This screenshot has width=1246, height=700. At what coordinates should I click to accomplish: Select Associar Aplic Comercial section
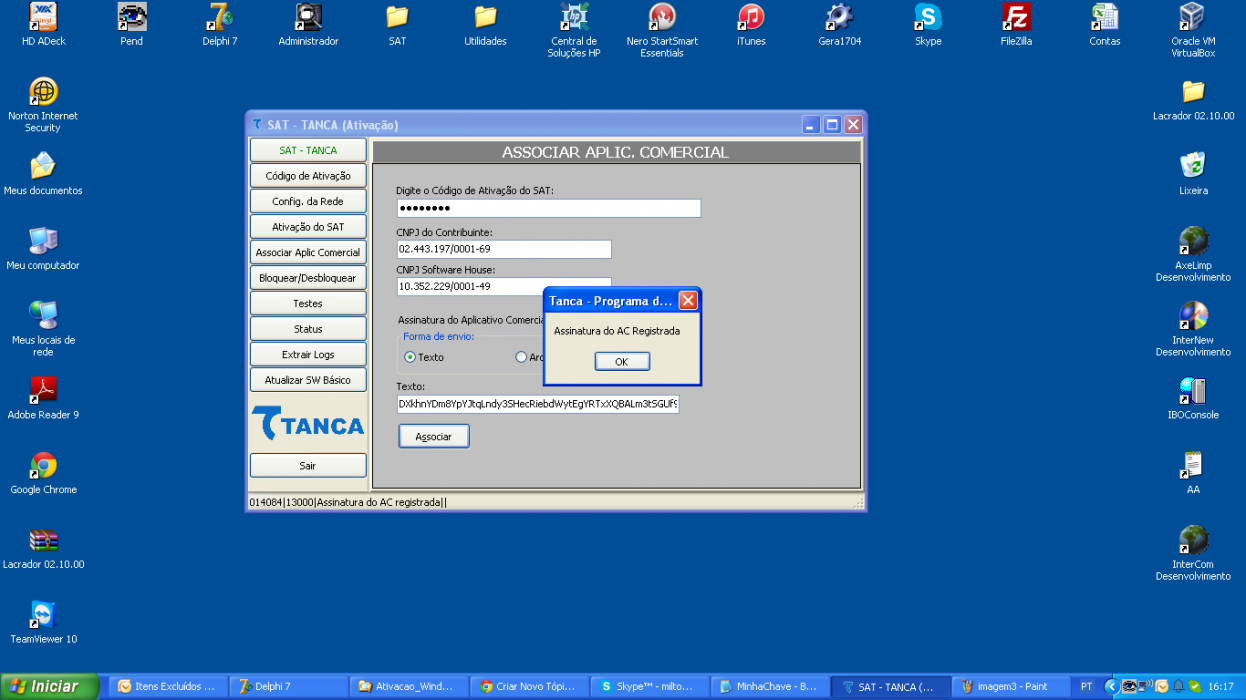point(308,252)
